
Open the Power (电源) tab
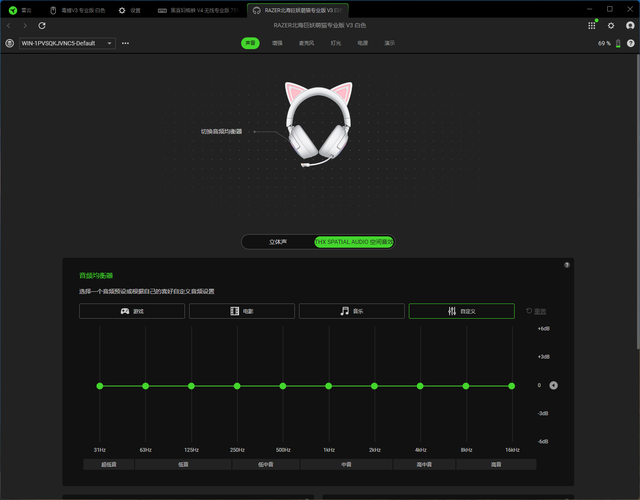[363, 43]
